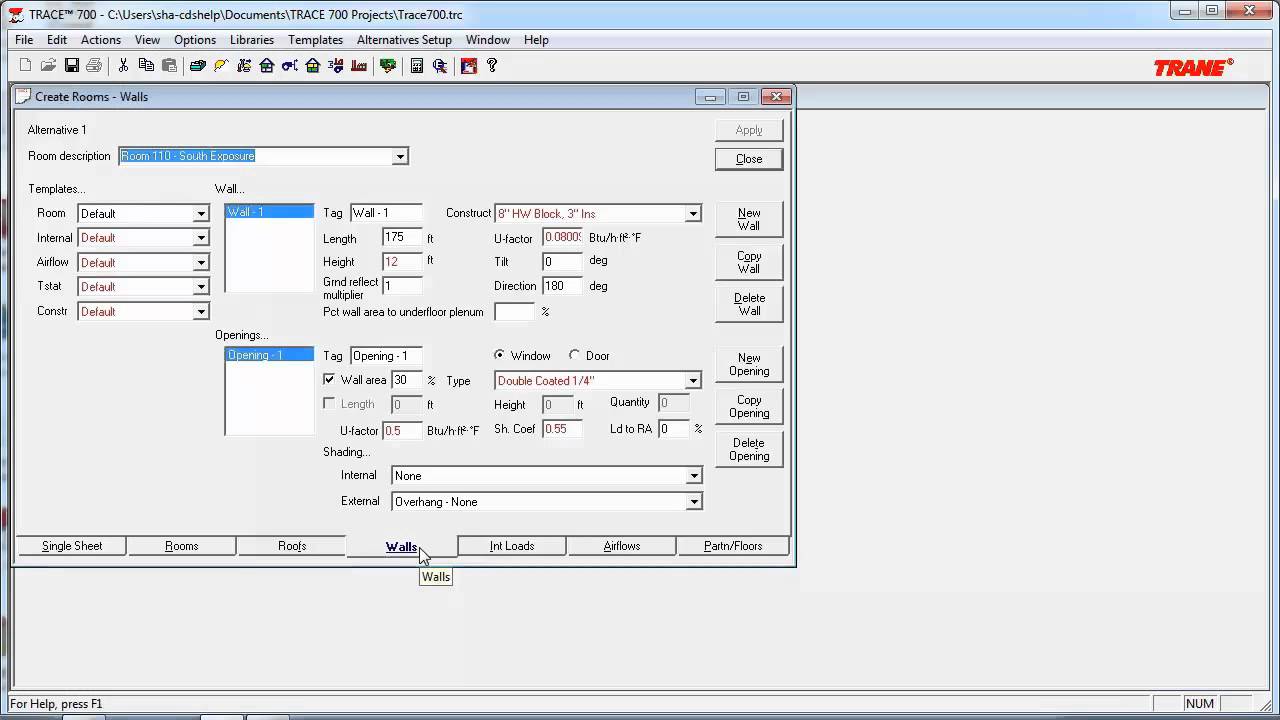The image size is (1280, 720).
Task: Expand the opening Type dropdown
Action: (693, 380)
